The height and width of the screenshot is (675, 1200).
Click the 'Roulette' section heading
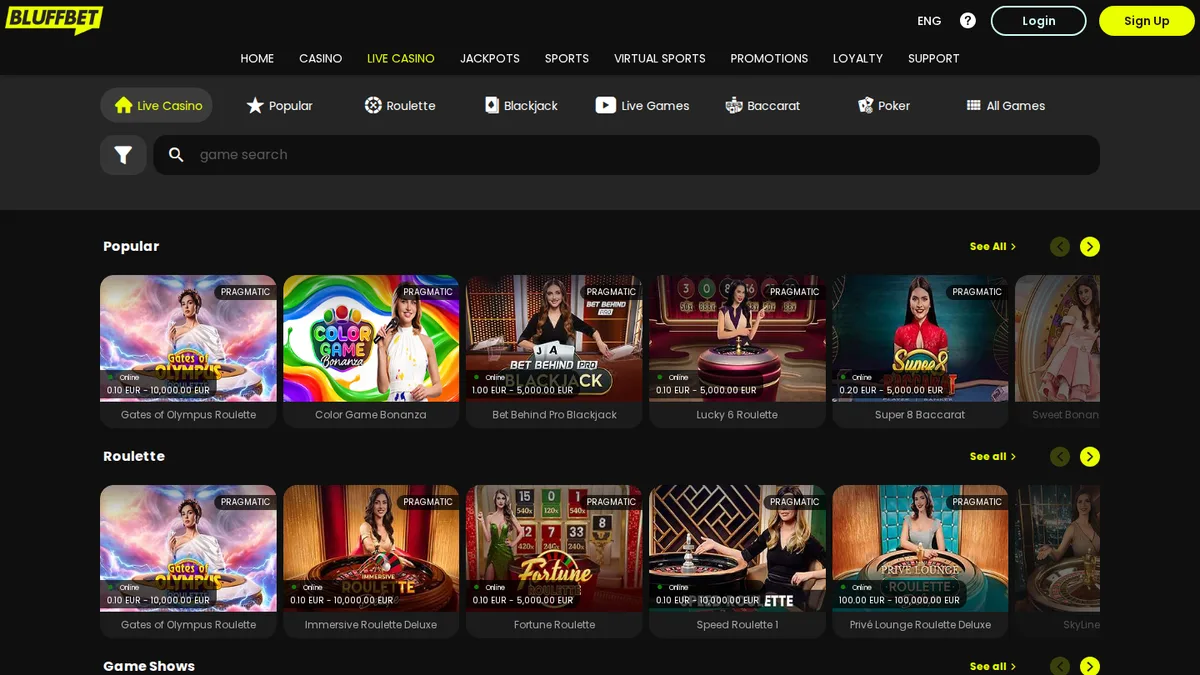coord(134,456)
